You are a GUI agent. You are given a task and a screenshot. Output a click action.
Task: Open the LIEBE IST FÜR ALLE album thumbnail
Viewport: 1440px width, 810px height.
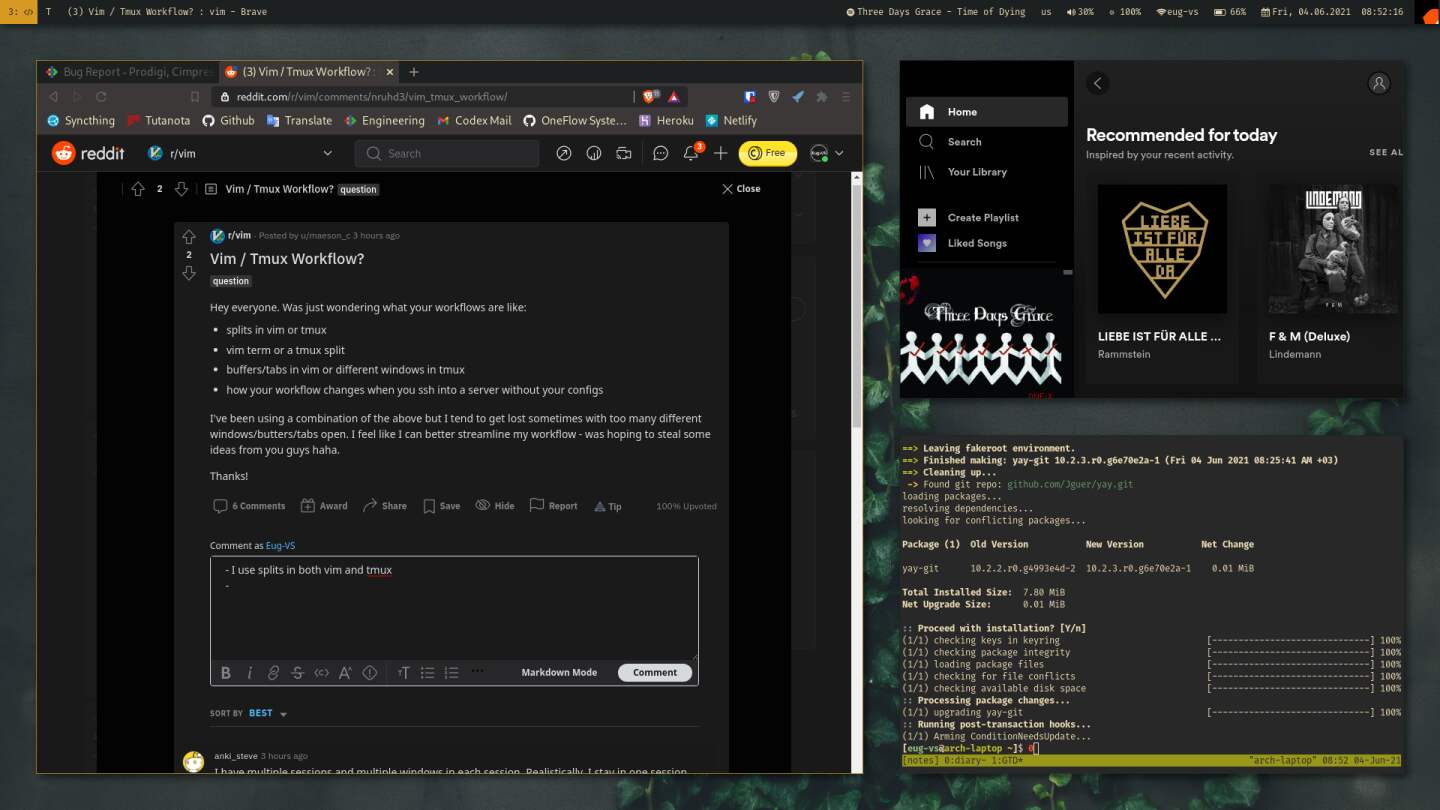point(1162,249)
